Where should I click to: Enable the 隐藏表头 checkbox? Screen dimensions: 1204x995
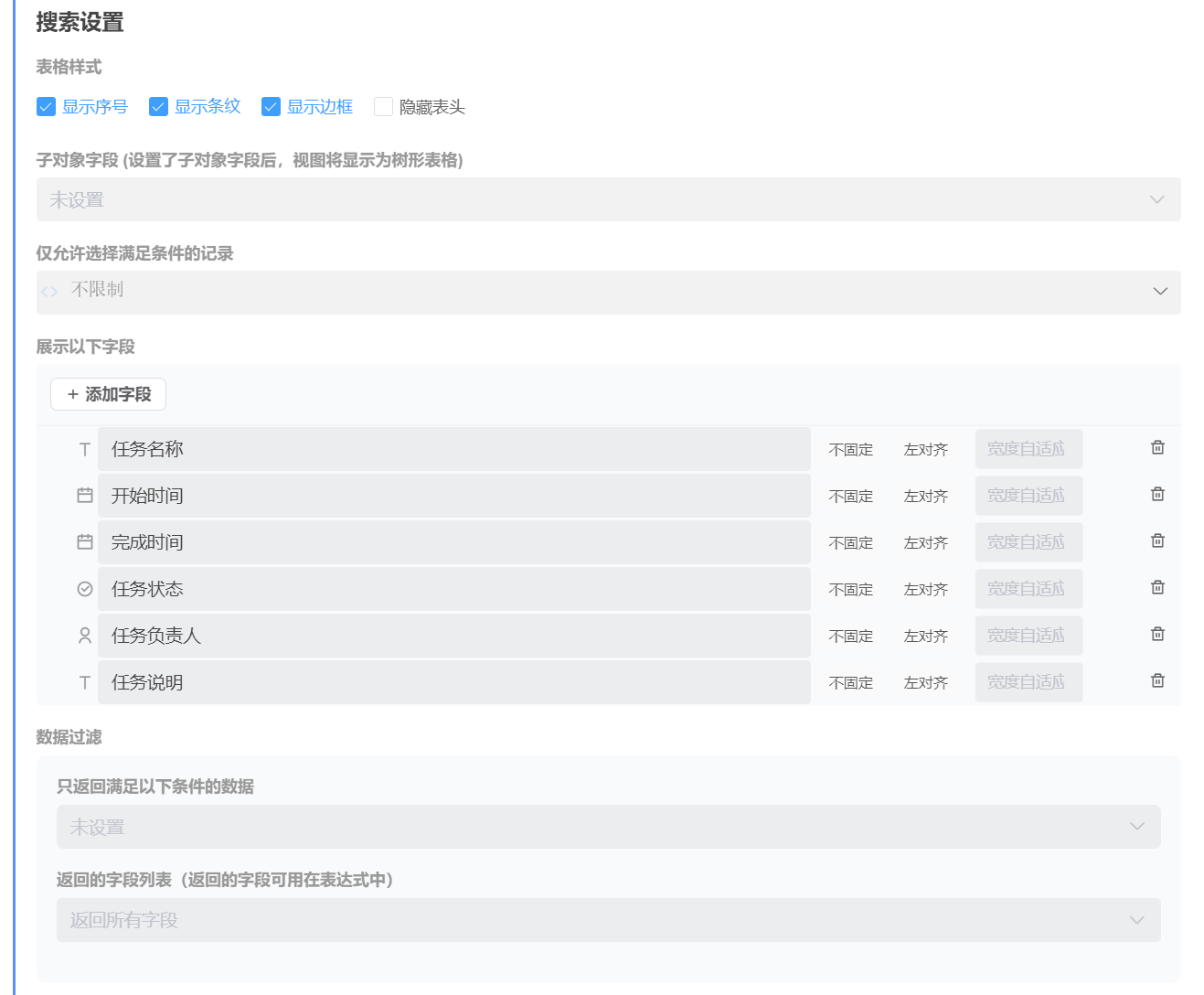(x=383, y=106)
